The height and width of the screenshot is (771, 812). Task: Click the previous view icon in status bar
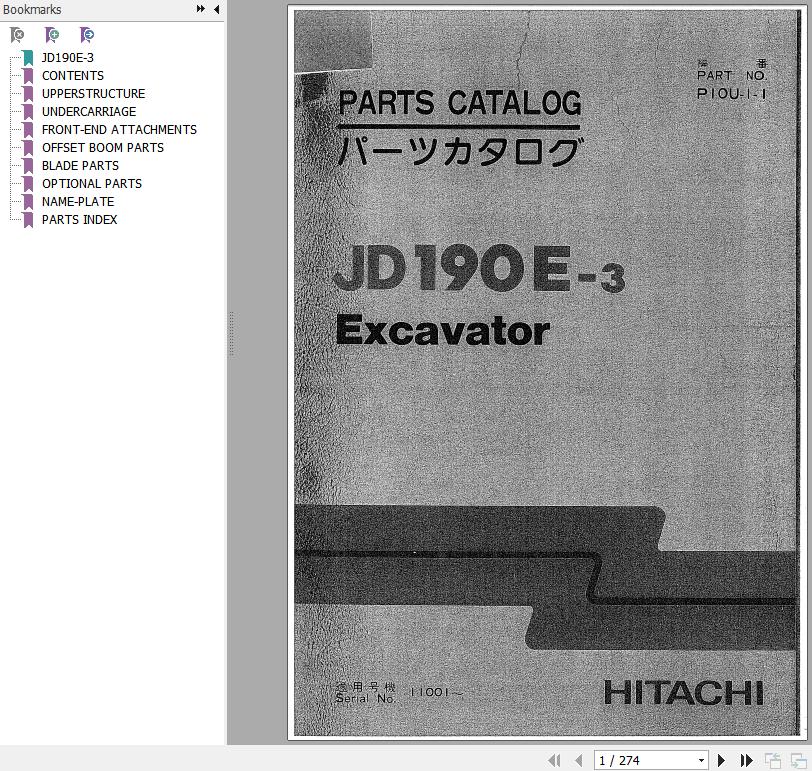pos(773,761)
